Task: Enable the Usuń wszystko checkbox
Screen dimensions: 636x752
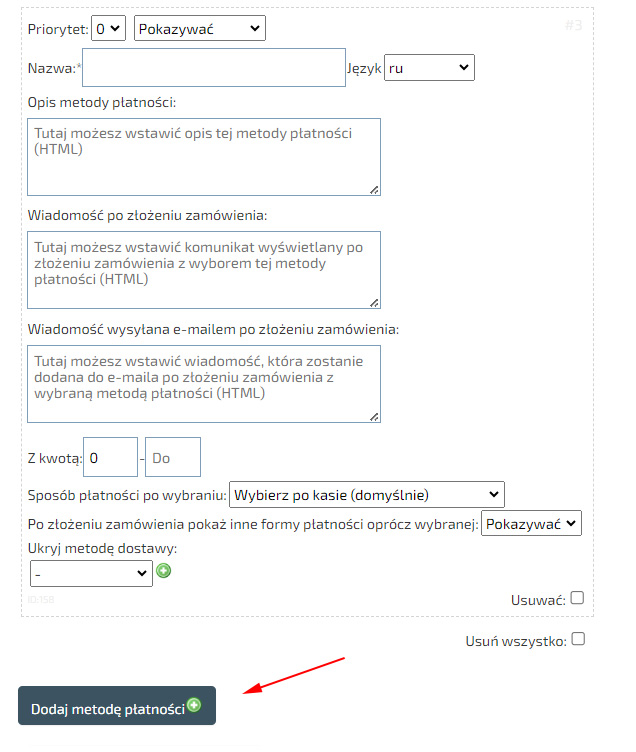Action: (x=577, y=640)
